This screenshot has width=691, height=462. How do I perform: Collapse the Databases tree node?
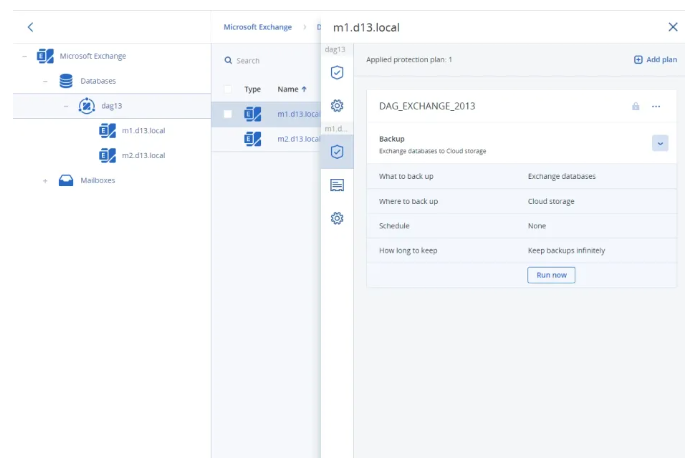[45, 81]
